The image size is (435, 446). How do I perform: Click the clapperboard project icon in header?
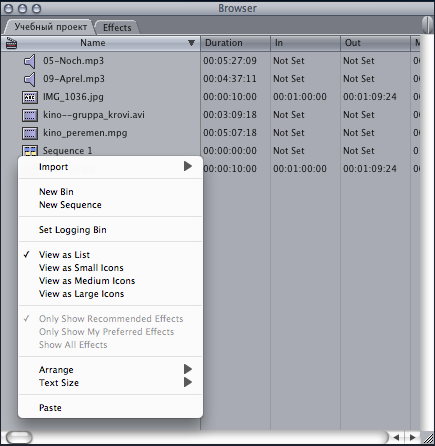(11, 43)
